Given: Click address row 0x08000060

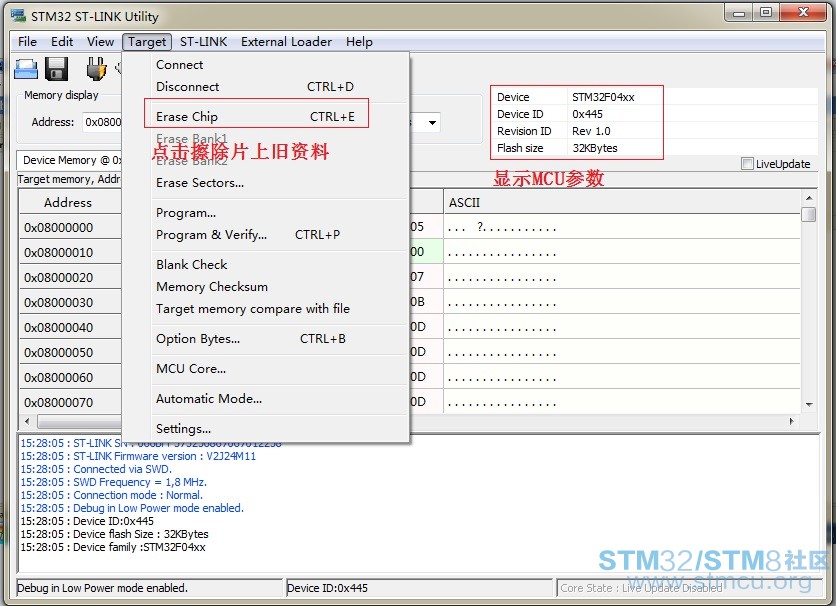Looking at the screenshot, I should [x=70, y=378].
